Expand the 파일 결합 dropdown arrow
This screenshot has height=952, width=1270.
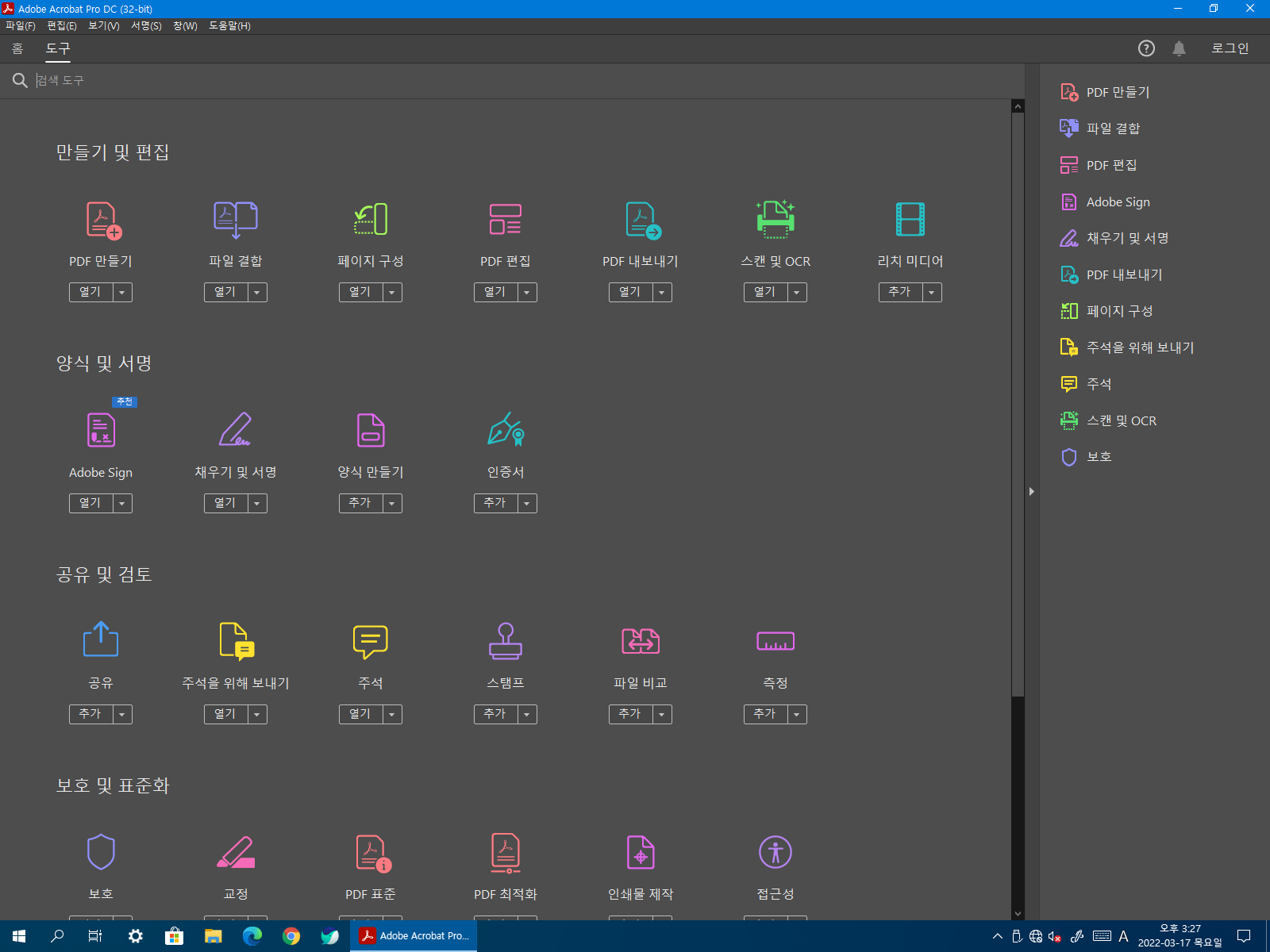[x=257, y=293]
